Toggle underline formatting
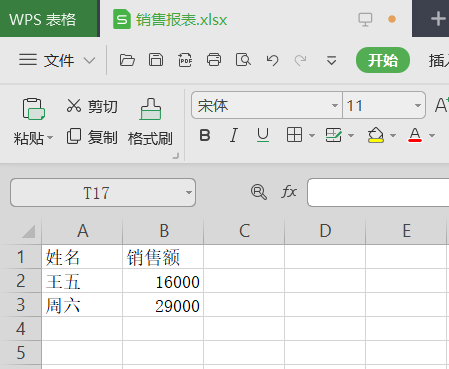 pyautogui.click(x=263, y=135)
